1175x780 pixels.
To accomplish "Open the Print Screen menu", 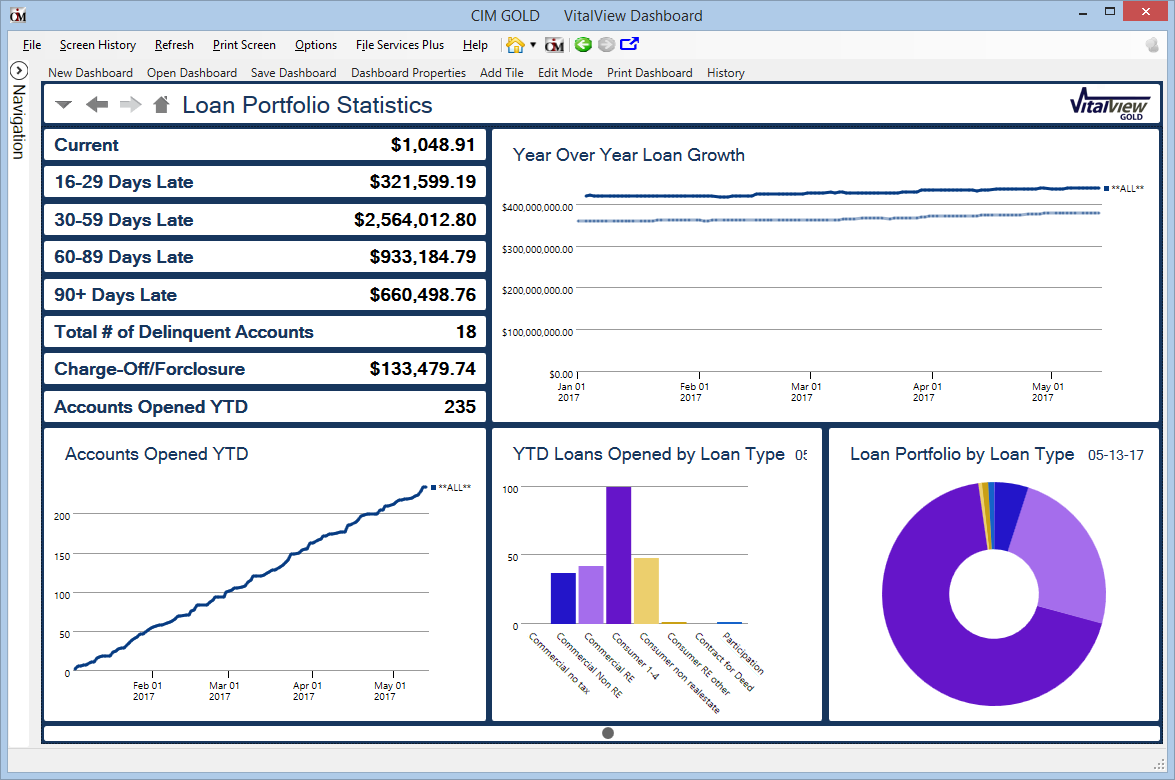I will [244, 45].
